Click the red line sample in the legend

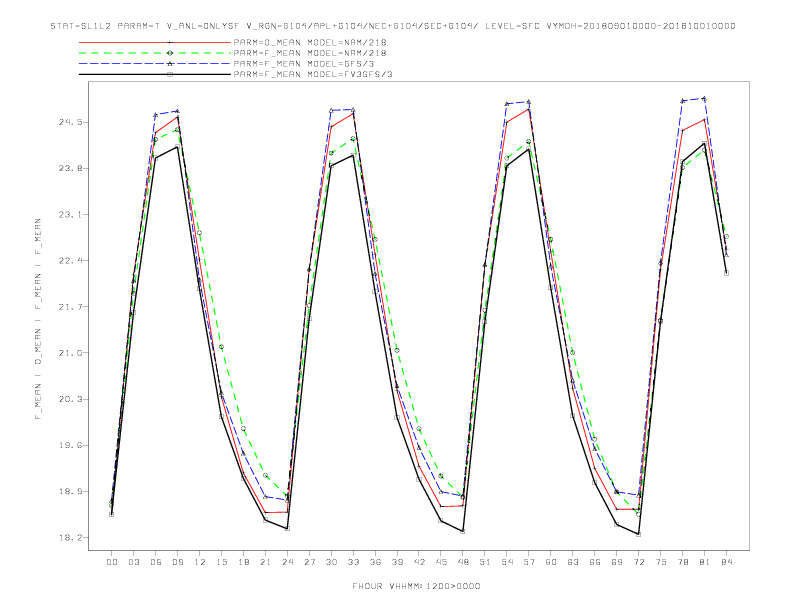pyautogui.click(x=155, y=42)
